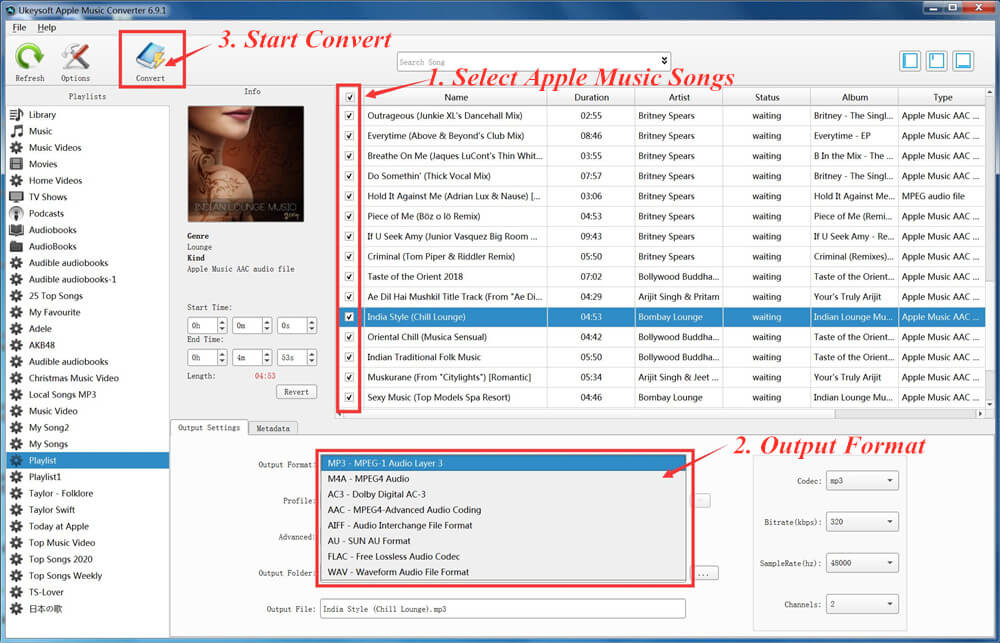
Task: Open the Help menu
Action: pos(47,27)
